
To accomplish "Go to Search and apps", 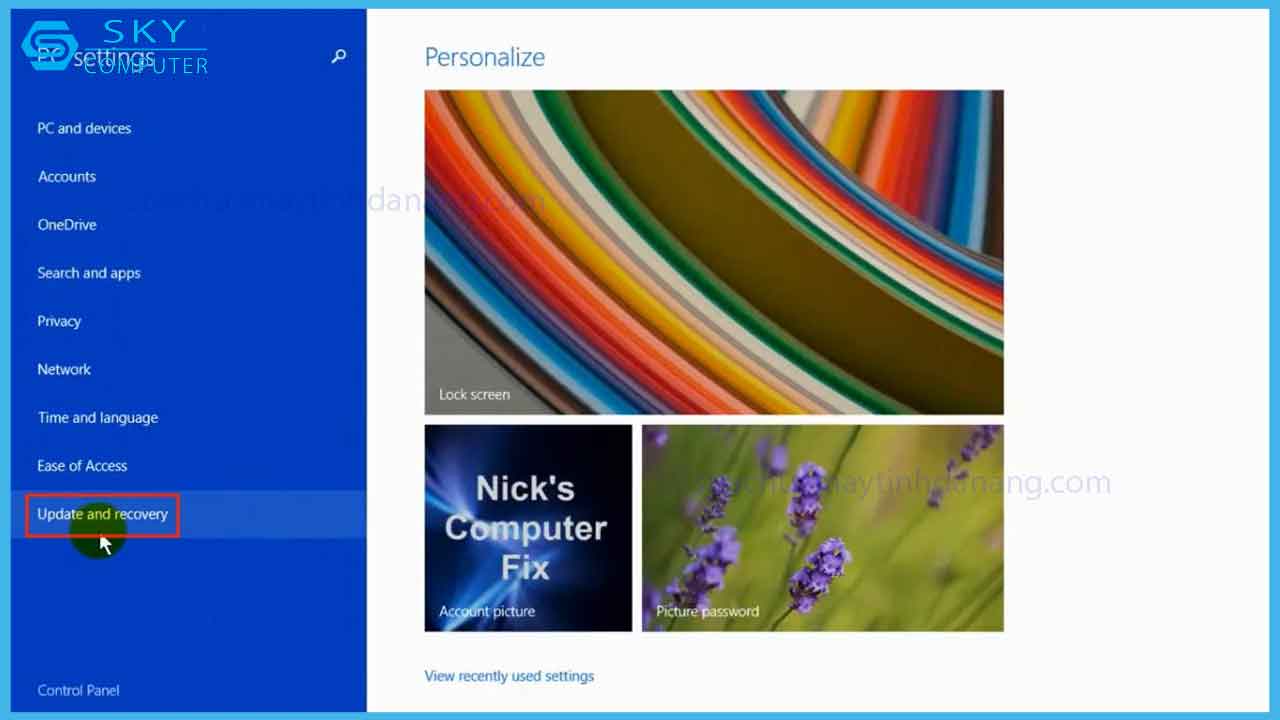I will point(89,273).
